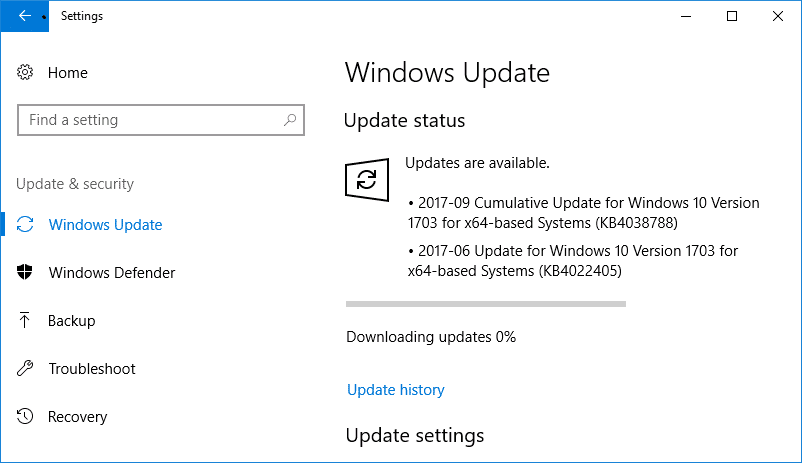Click the search magnifier icon
The height and width of the screenshot is (463, 802).
[x=290, y=120]
